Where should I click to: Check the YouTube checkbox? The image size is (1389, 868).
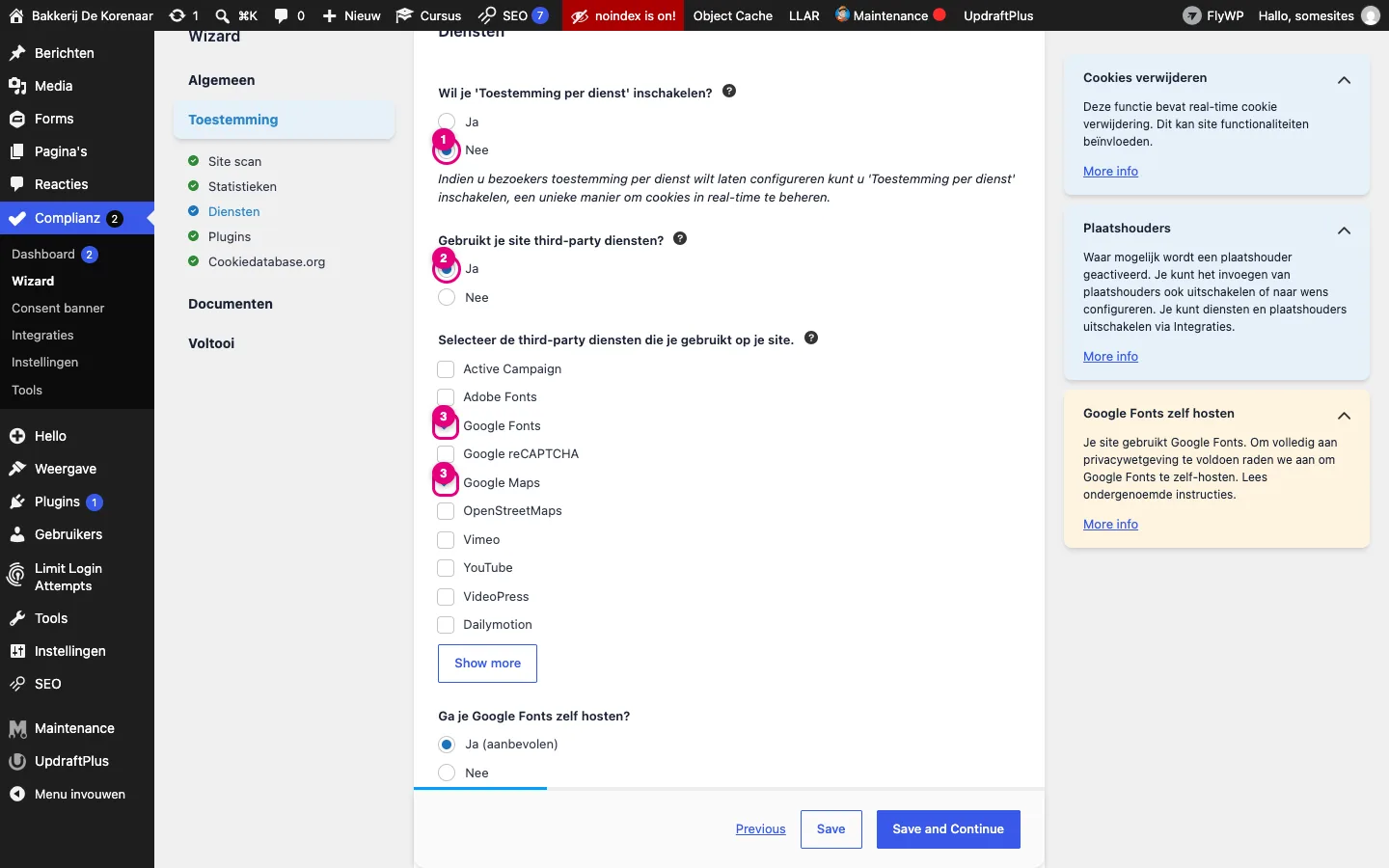[446, 567]
